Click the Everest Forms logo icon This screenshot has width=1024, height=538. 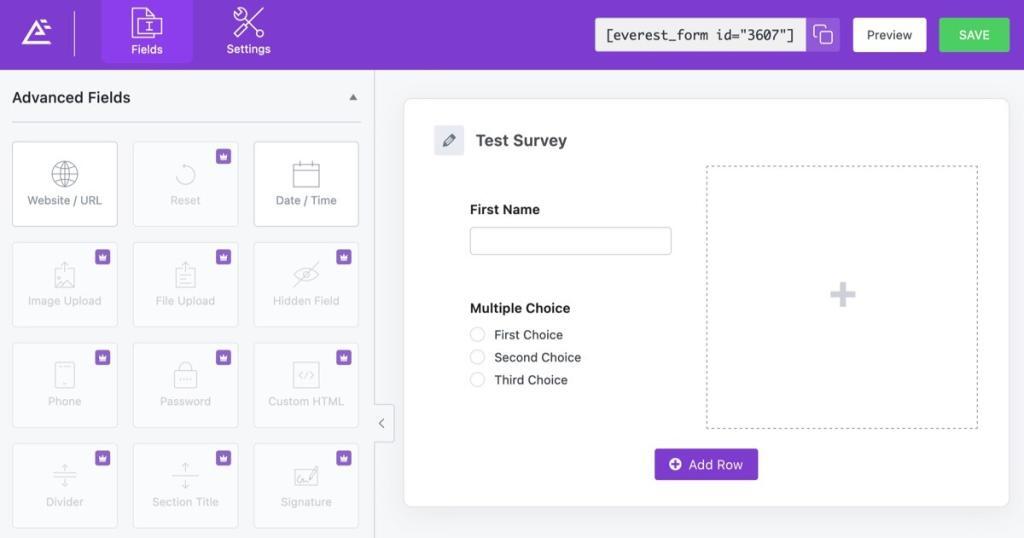37,34
